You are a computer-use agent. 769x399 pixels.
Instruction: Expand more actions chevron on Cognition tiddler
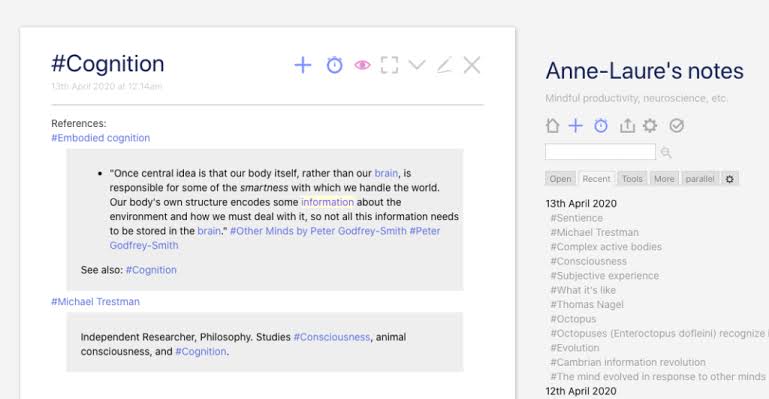(417, 65)
